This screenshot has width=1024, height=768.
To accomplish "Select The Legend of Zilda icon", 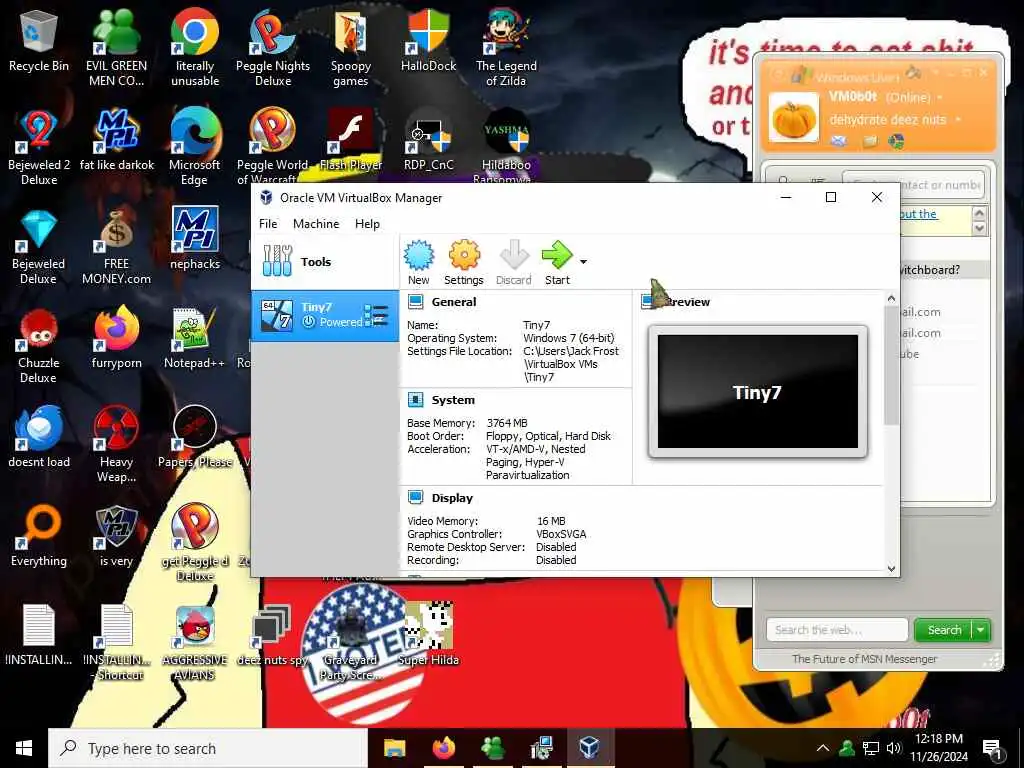I will (x=506, y=49).
